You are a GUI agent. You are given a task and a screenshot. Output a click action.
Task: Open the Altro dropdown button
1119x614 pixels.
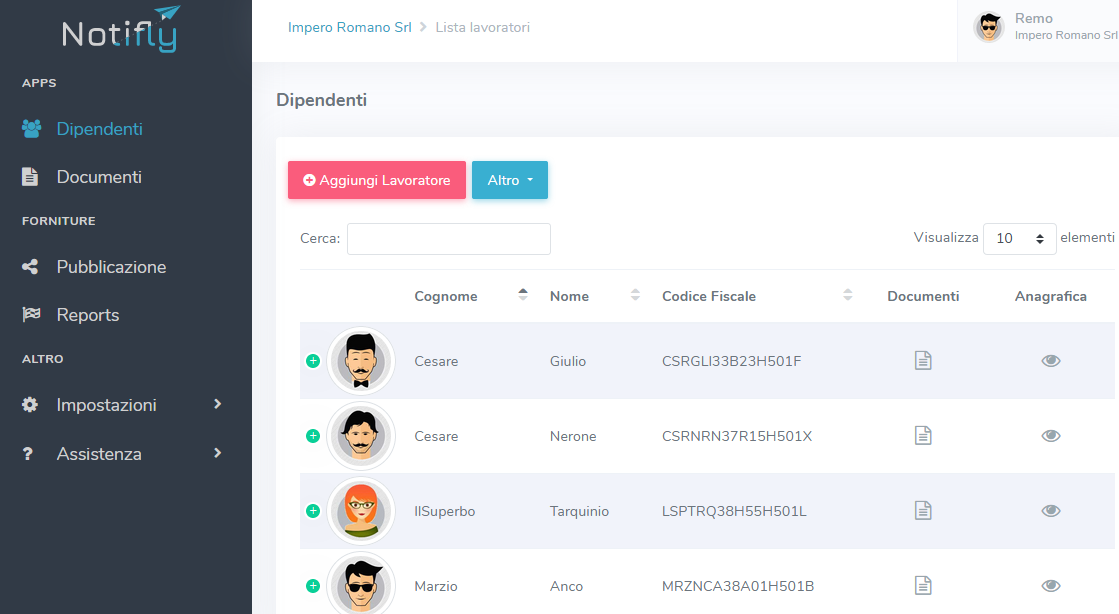coord(509,180)
